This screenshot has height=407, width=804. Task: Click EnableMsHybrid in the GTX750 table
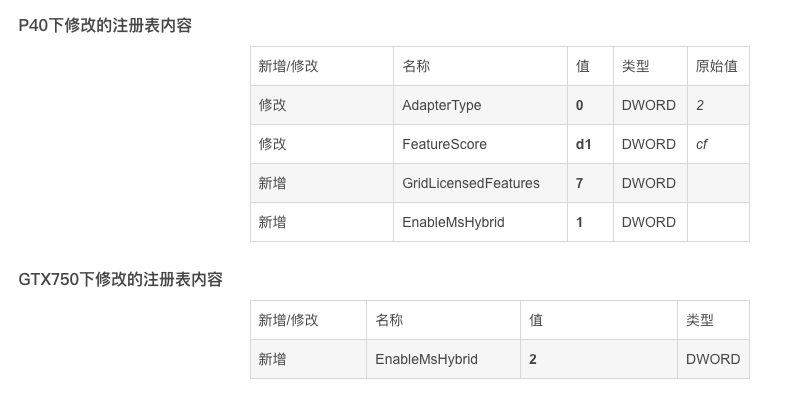[x=426, y=359]
